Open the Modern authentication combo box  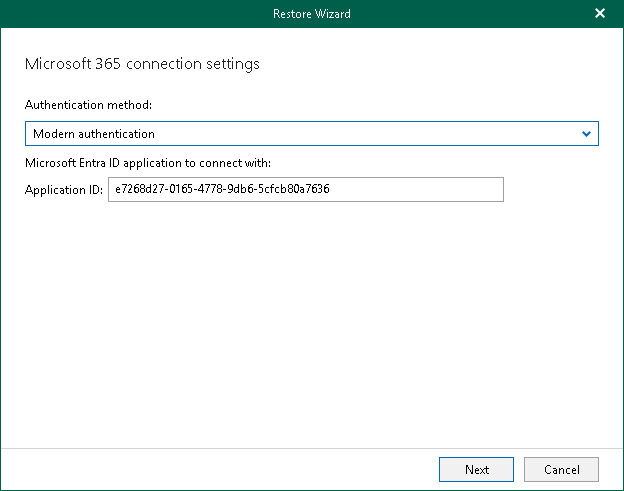point(311,133)
